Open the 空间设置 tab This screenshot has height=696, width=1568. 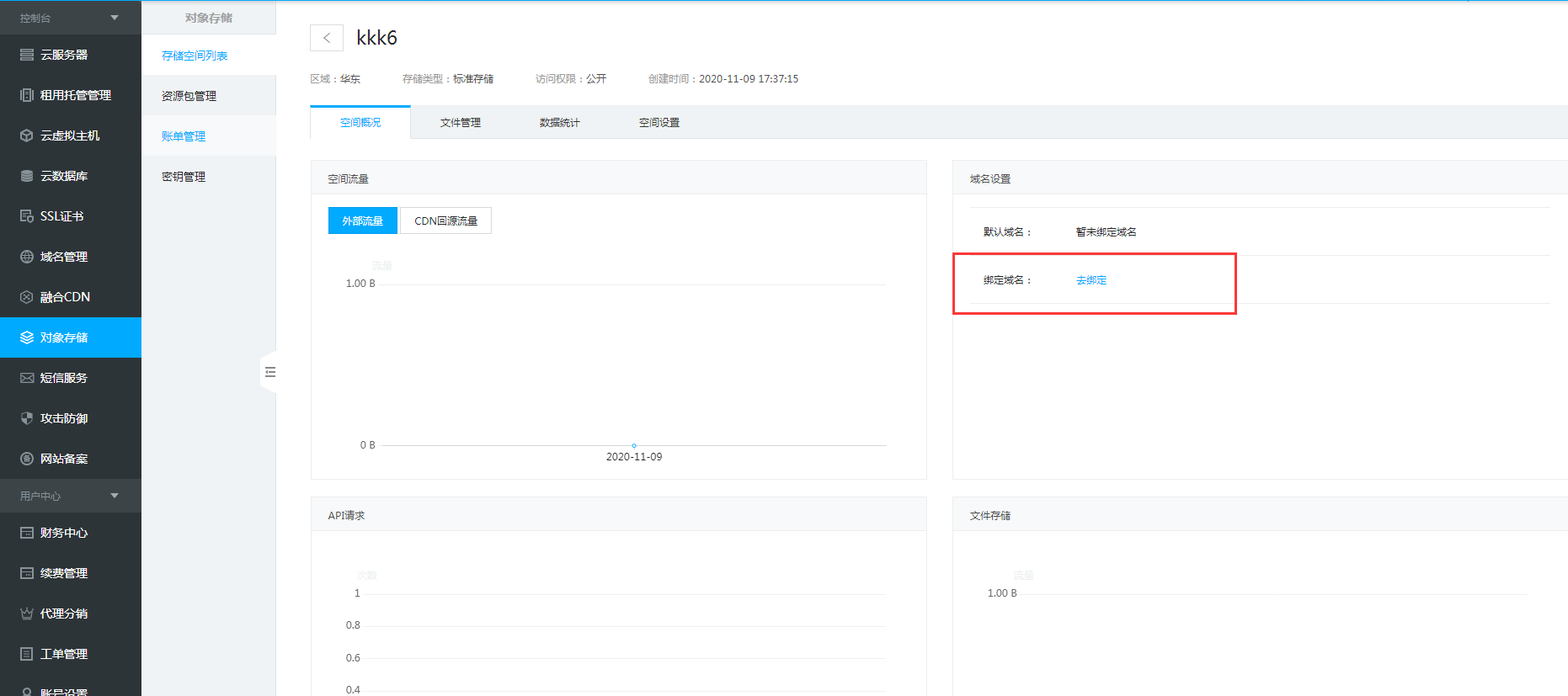659,123
